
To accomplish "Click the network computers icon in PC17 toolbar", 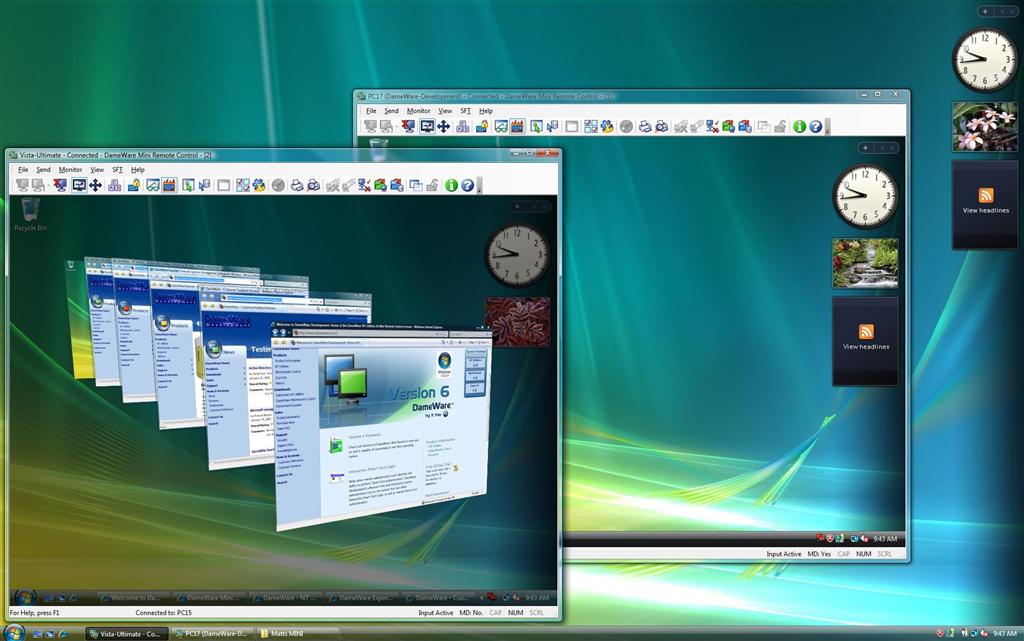I will click(x=462, y=126).
